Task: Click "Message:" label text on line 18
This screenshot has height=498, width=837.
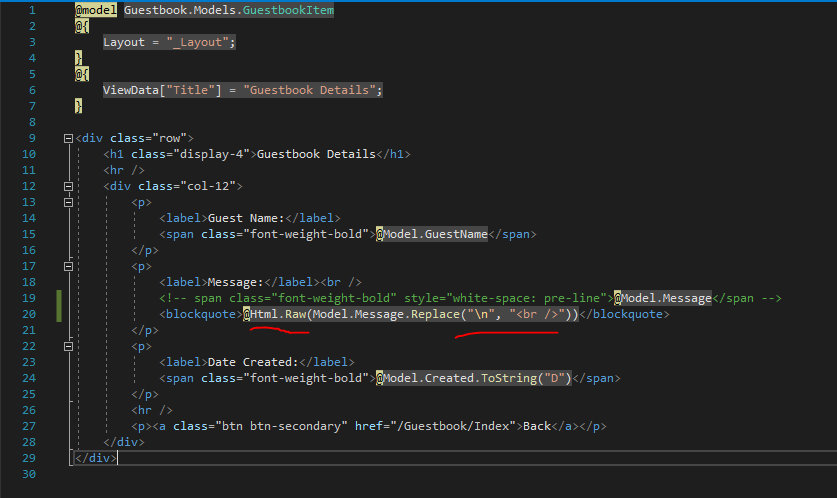Action: pyautogui.click(x=235, y=282)
